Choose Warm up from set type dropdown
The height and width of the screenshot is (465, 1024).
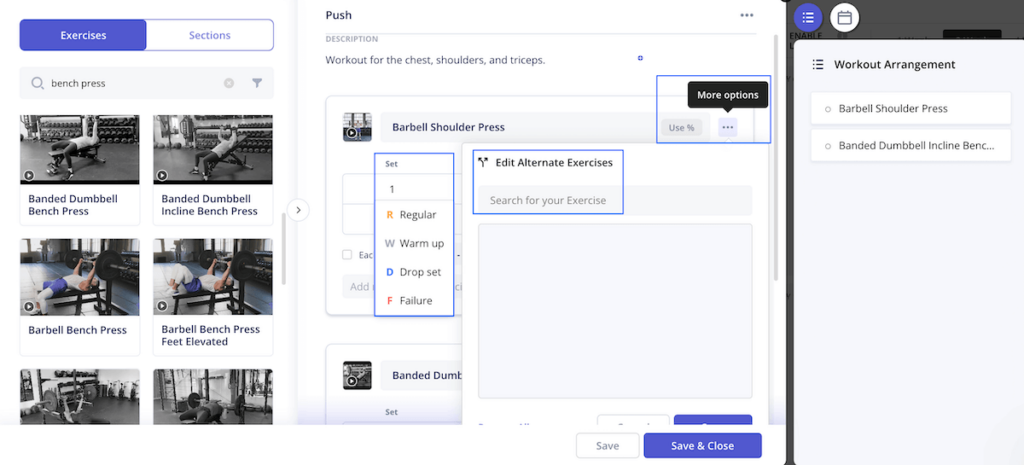click(x=414, y=243)
